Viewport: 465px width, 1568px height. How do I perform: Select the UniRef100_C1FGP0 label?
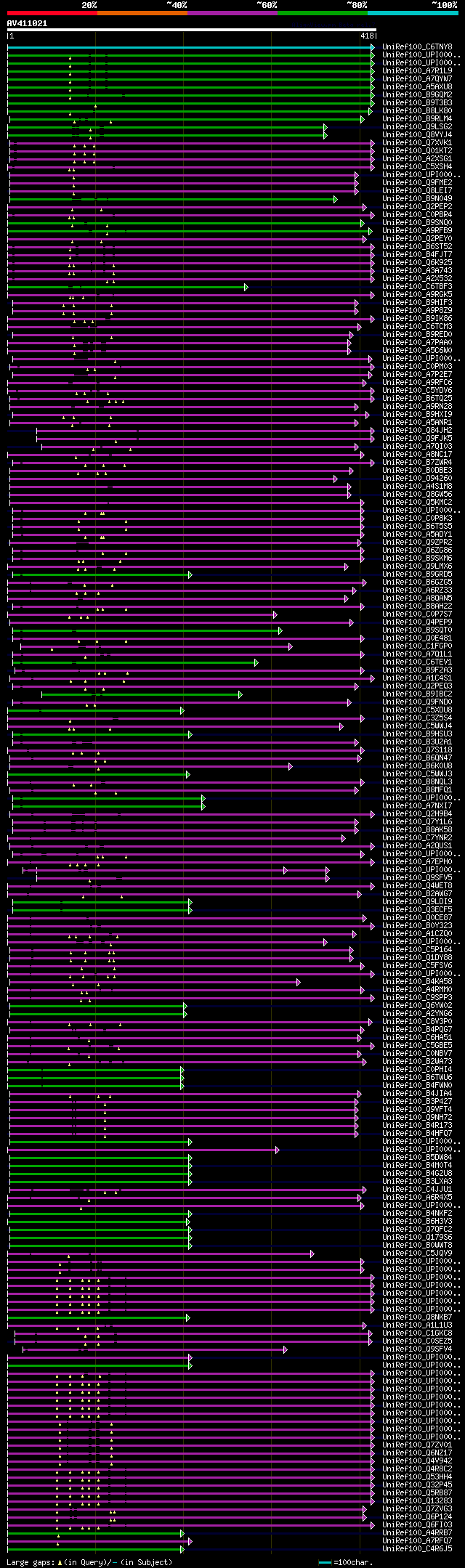point(417,646)
